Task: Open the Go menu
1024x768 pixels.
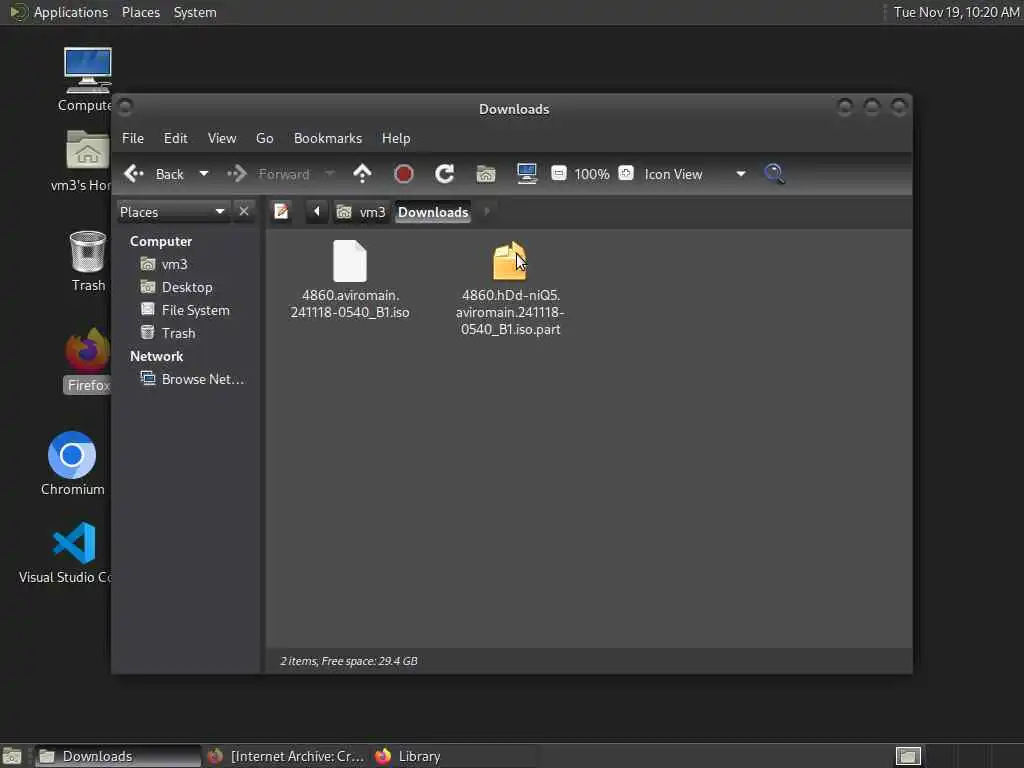Action: click(264, 138)
